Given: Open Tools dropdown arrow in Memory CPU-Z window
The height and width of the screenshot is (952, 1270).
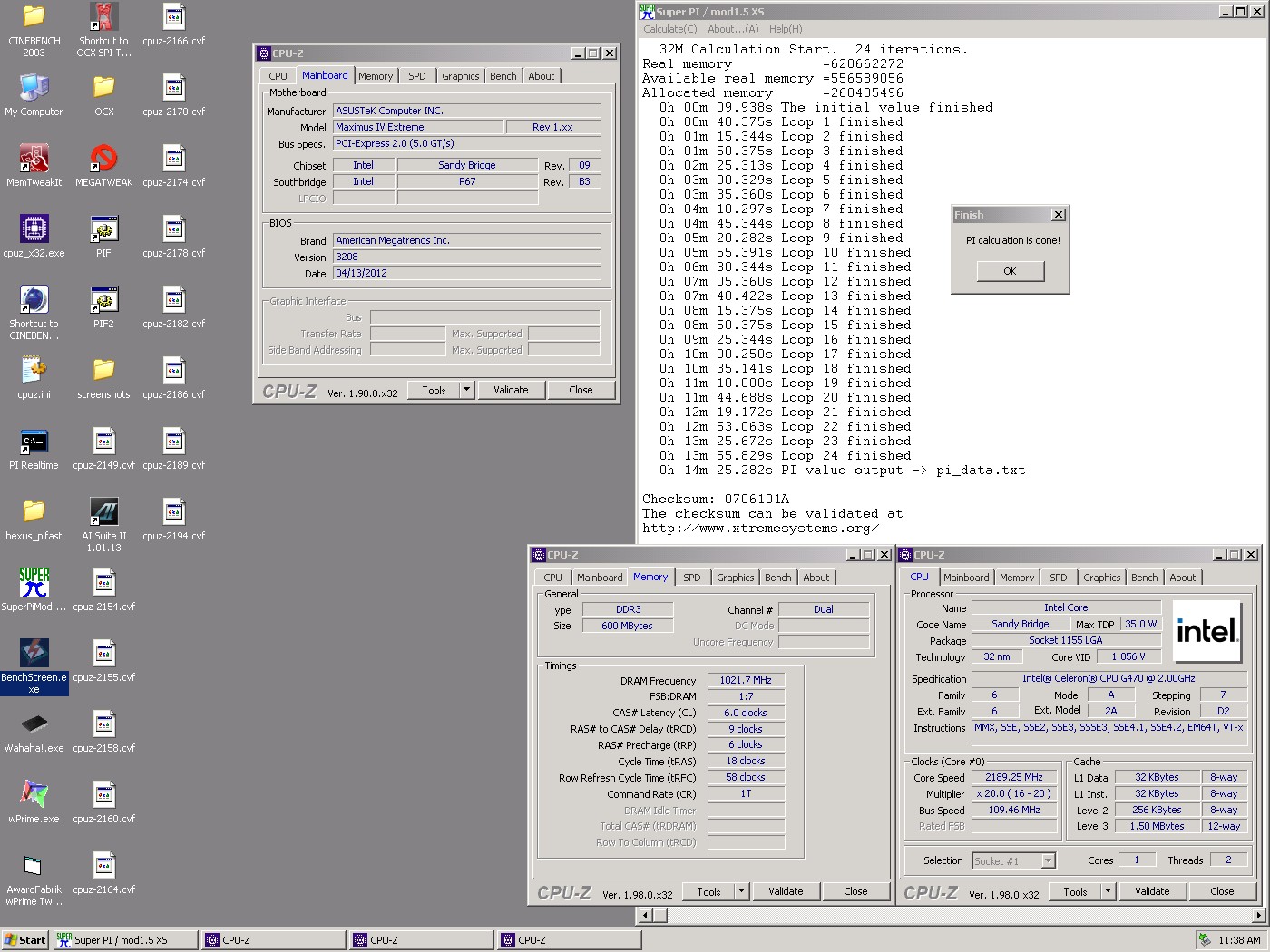Looking at the screenshot, I should (741, 891).
